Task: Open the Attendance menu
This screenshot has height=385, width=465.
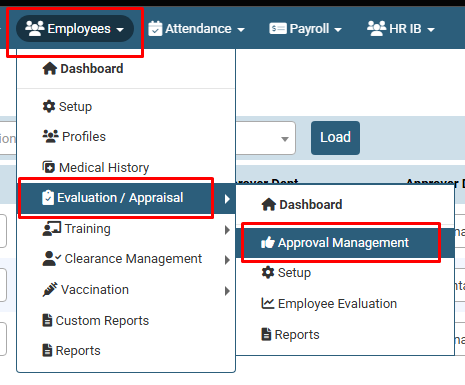Action: point(196,29)
